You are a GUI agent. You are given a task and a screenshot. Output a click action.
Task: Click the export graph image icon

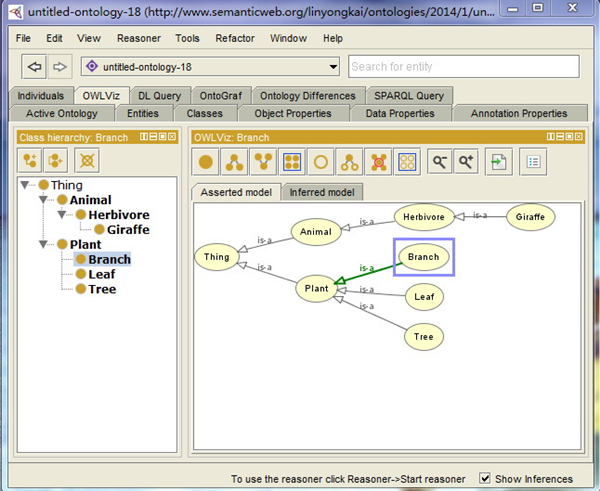[499, 160]
